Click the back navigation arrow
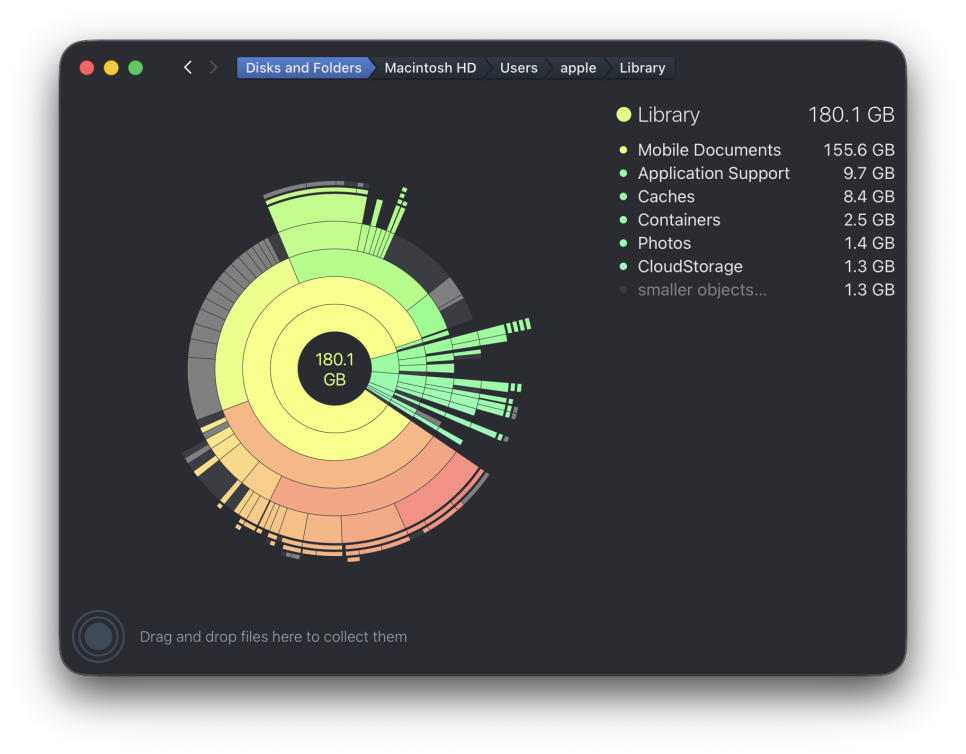The image size is (966, 754). pos(188,68)
